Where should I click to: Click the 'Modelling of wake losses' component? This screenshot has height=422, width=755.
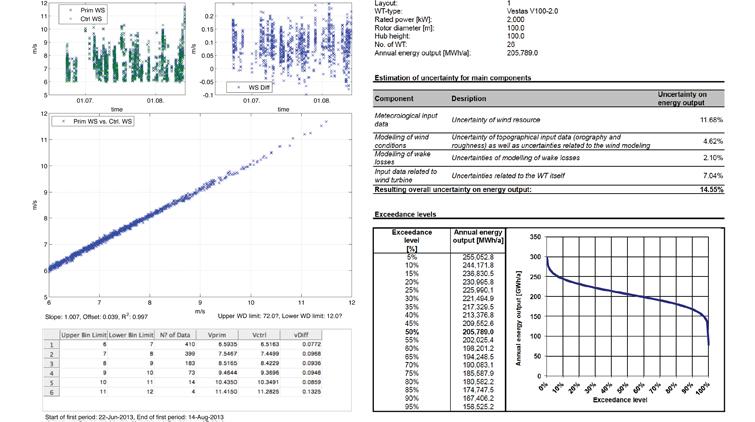(403, 158)
